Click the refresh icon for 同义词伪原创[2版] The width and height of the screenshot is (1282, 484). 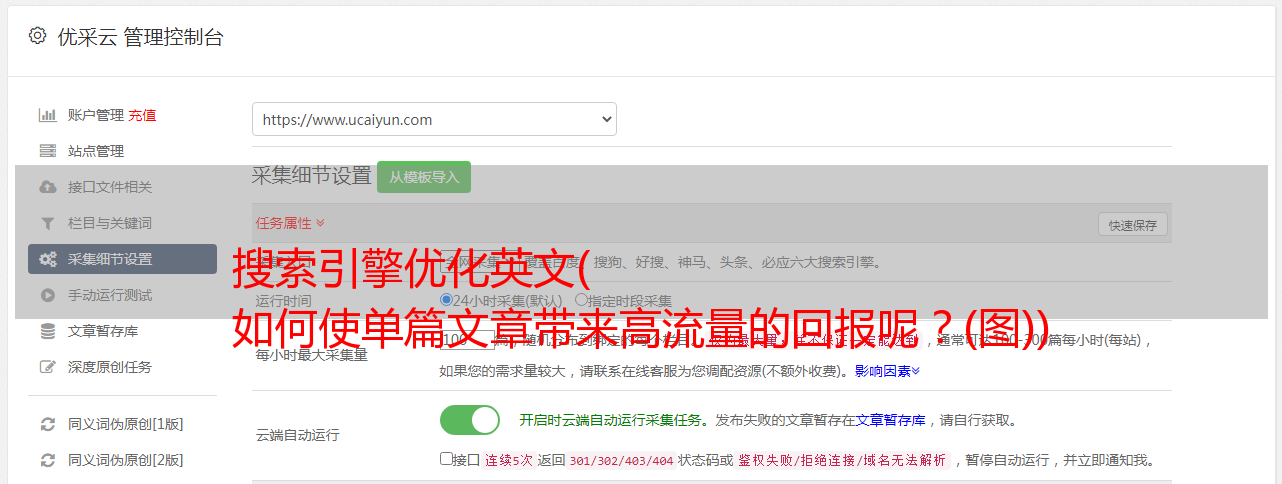(47, 460)
